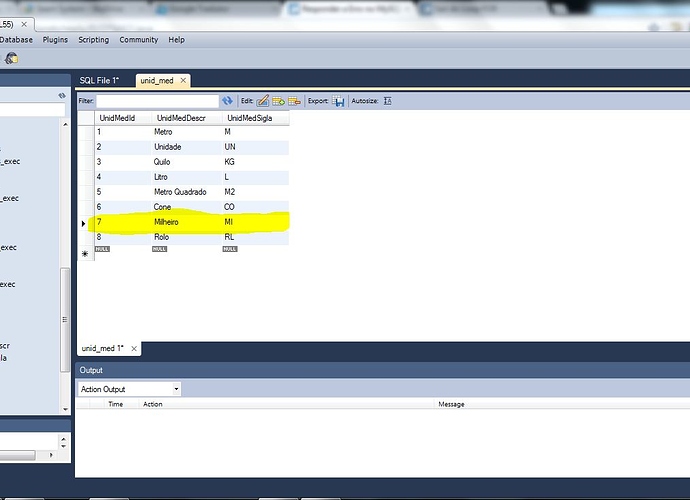The image size is (690, 500).
Task: Select the sigla cell 'CO'
Action: [255, 207]
